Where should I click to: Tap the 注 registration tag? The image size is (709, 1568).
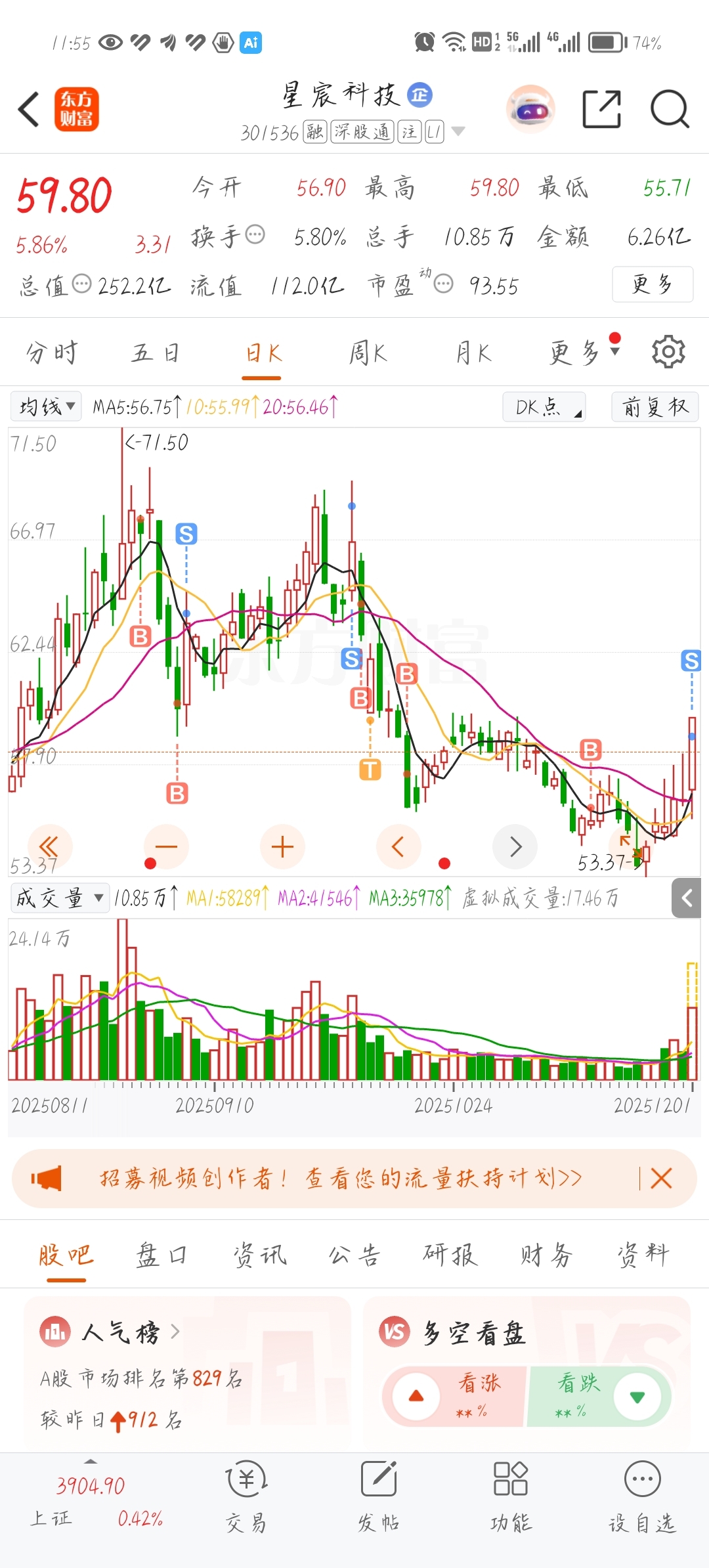coord(410,131)
